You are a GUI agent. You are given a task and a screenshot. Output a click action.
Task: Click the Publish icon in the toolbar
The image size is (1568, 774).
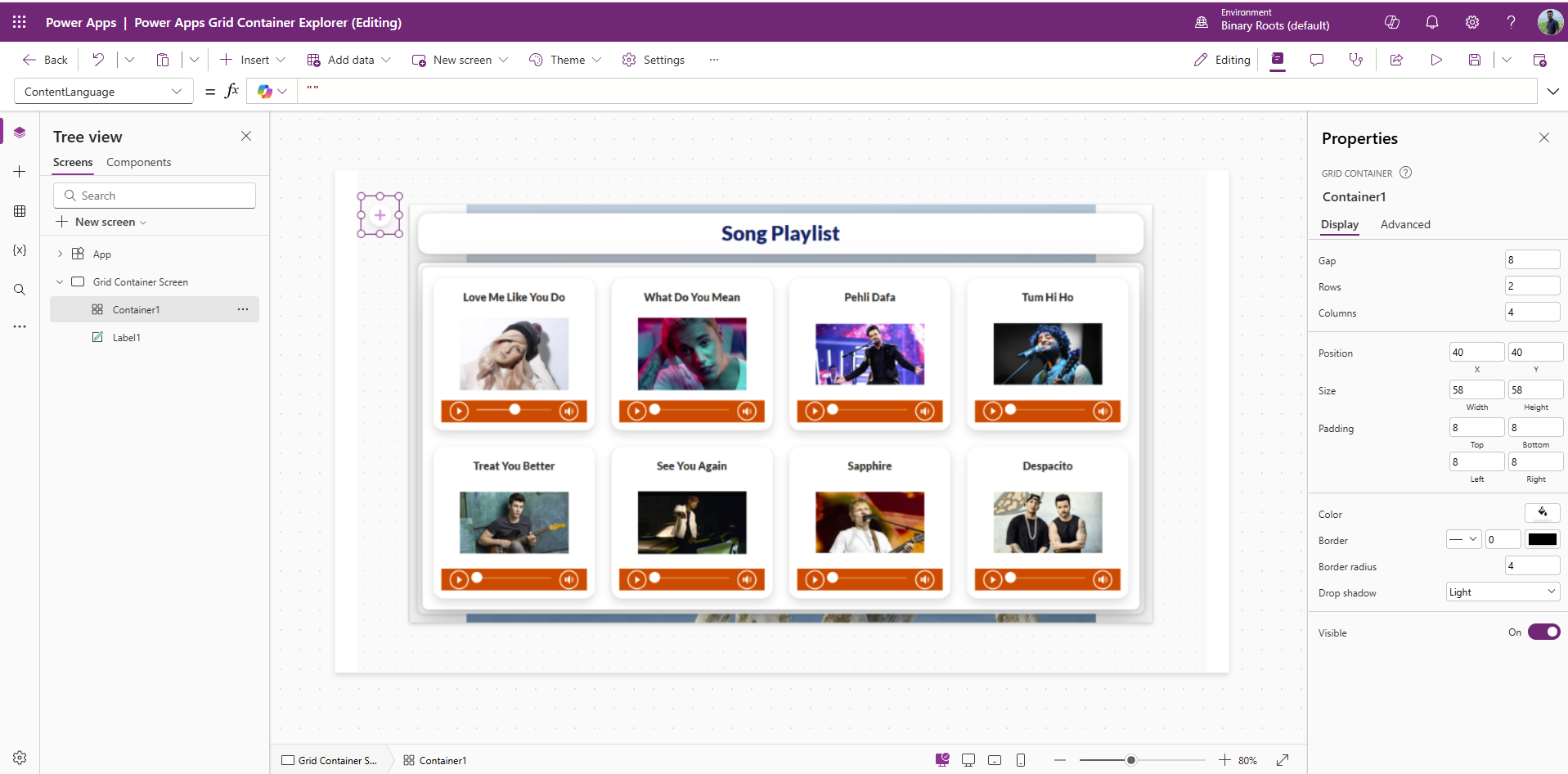(1539, 60)
